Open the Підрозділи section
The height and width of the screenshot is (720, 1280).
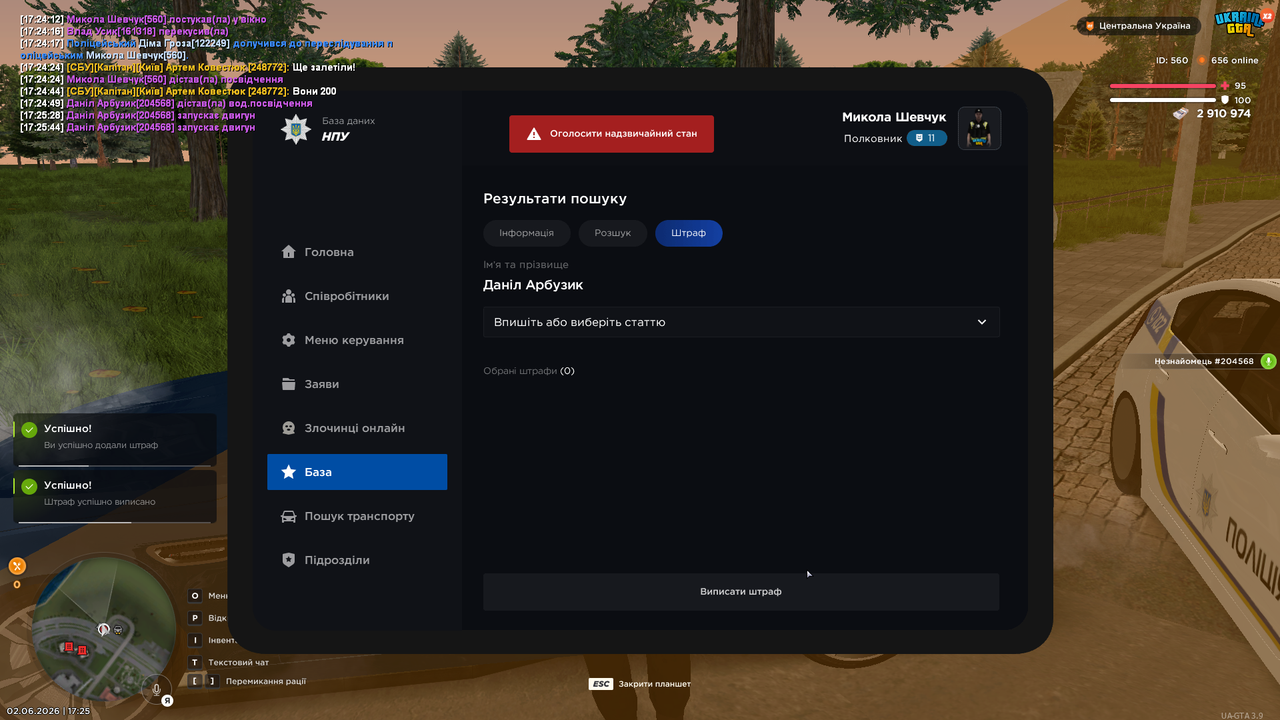pyautogui.click(x=357, y=560)
